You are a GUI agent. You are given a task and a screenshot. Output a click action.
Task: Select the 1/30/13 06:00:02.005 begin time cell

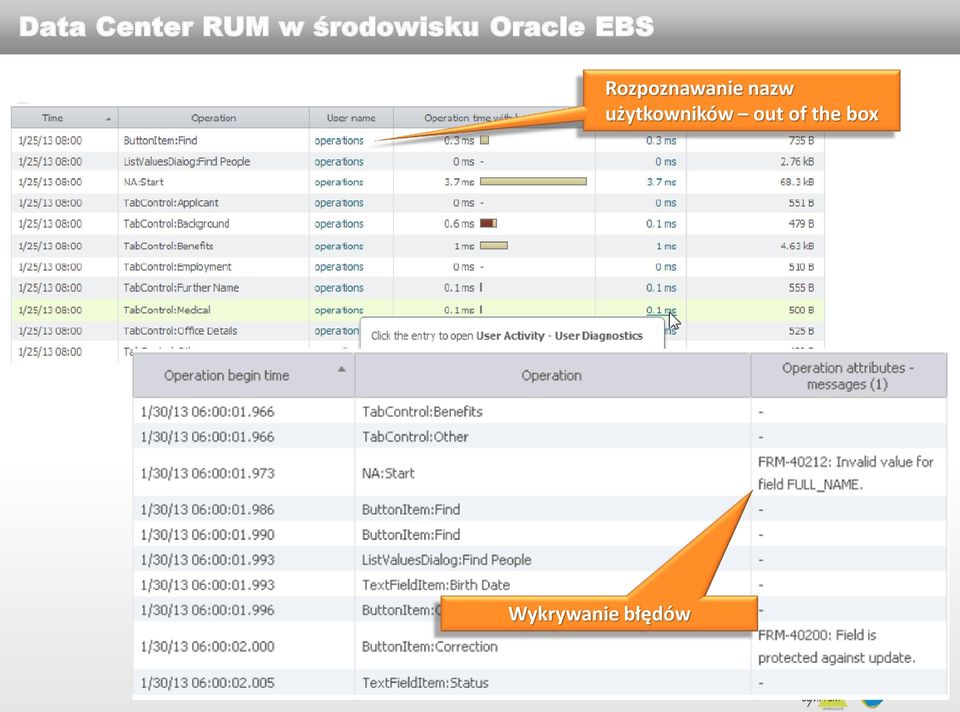tap(208, 683)
